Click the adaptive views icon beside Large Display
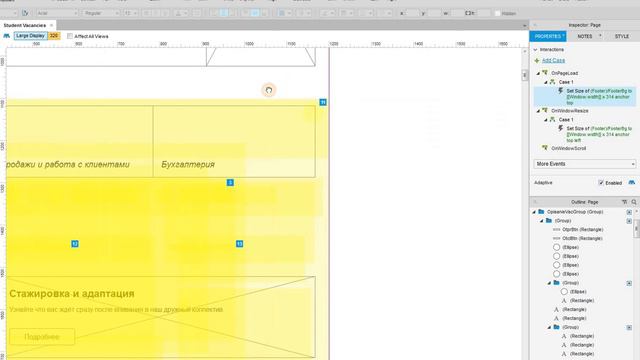The image size is (640, 360). coord(7,36)
